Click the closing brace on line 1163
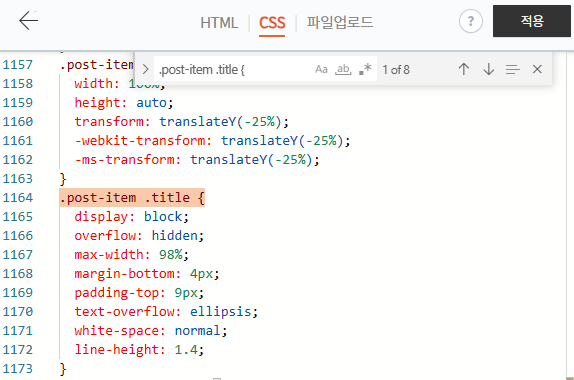 pyautogui.click(x=63, y=179)
